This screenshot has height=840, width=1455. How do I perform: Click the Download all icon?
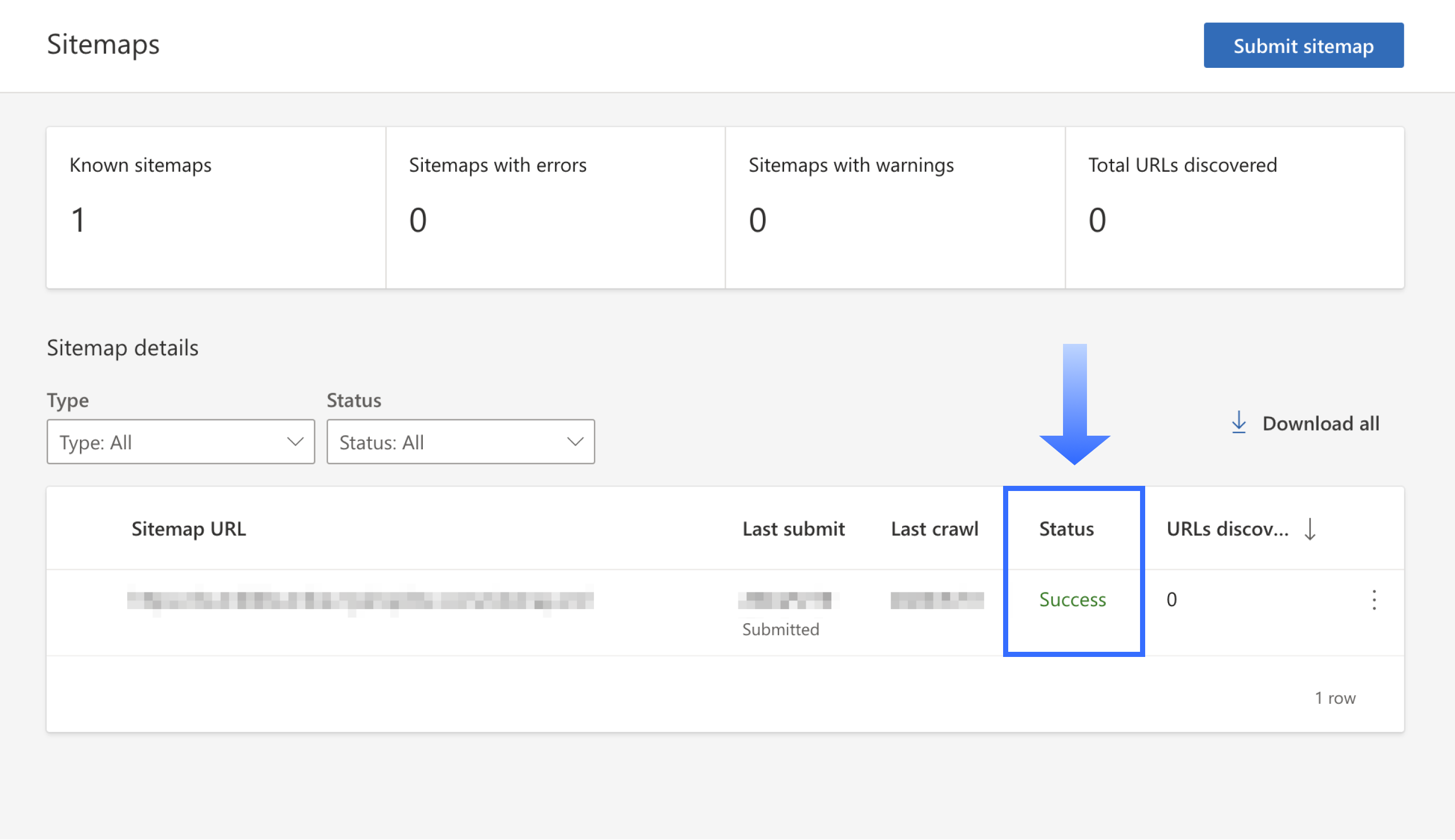click(1238, 423)
